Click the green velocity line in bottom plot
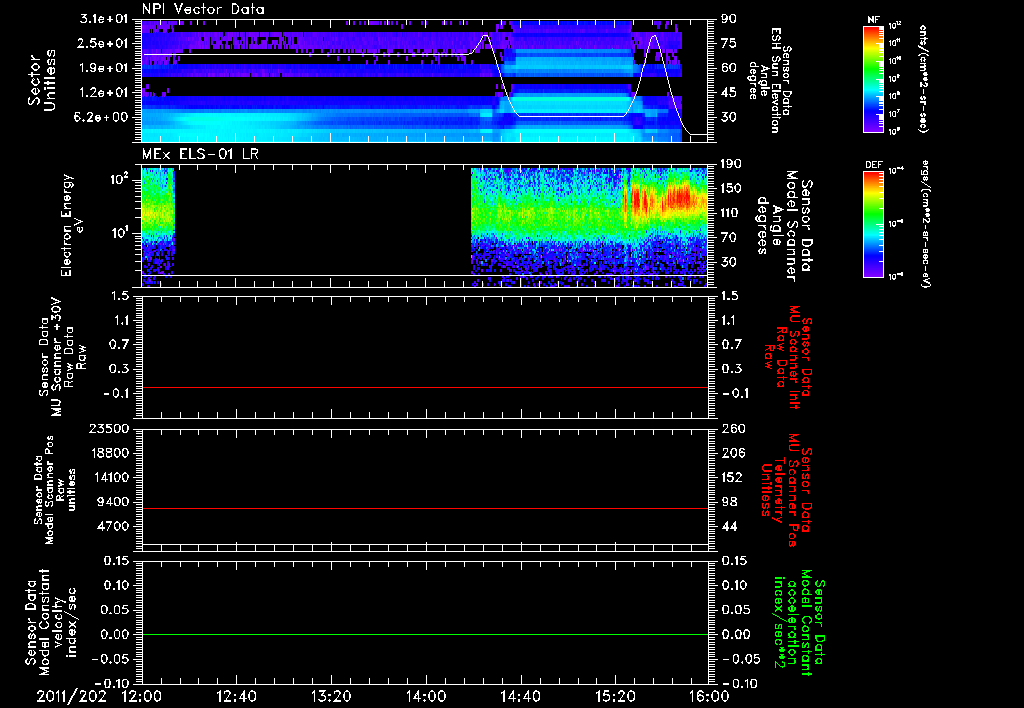This screenshot has height=708, width=1024. click(424, 634)
